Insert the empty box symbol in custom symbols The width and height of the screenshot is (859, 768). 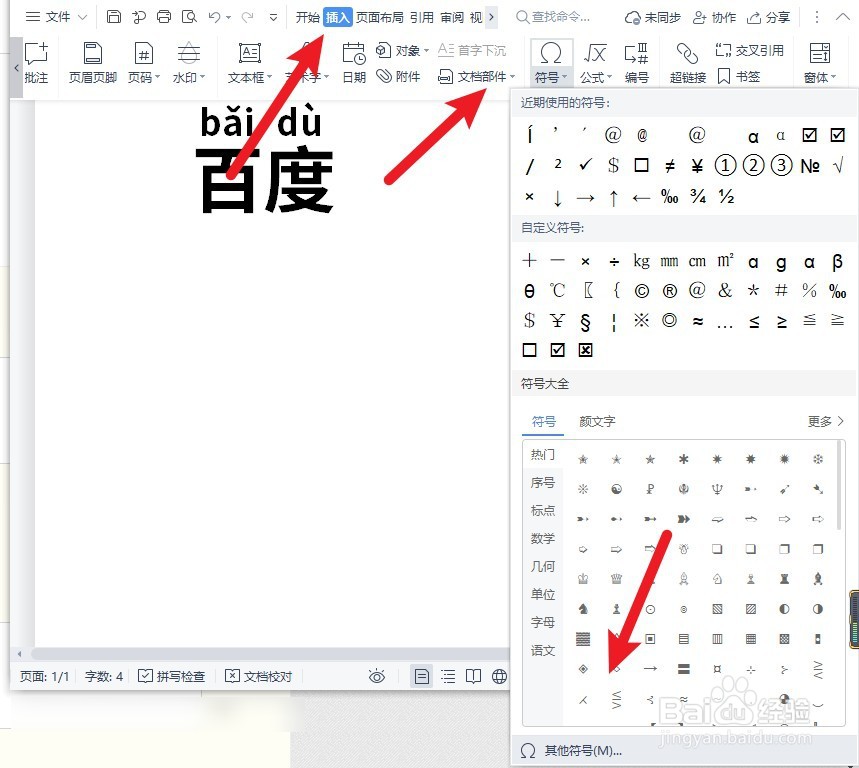pyautogui.click(x=529, y=349)
